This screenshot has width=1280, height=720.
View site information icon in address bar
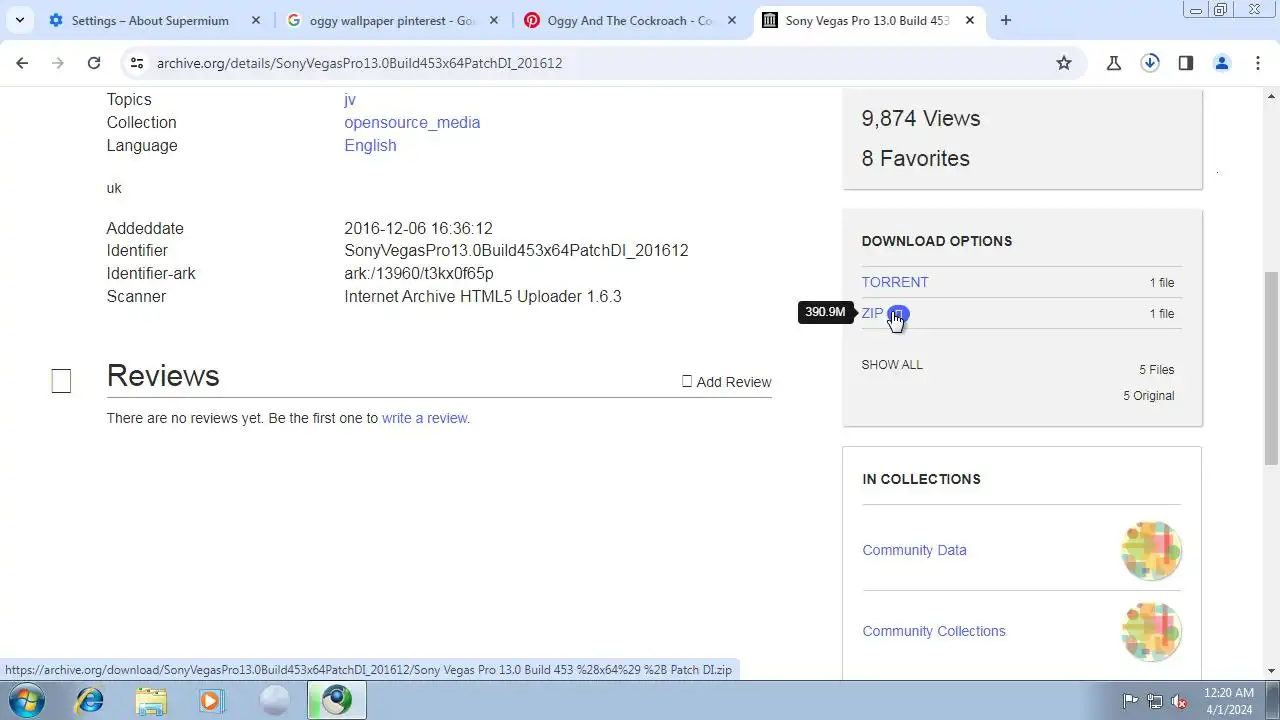point(137,63)
